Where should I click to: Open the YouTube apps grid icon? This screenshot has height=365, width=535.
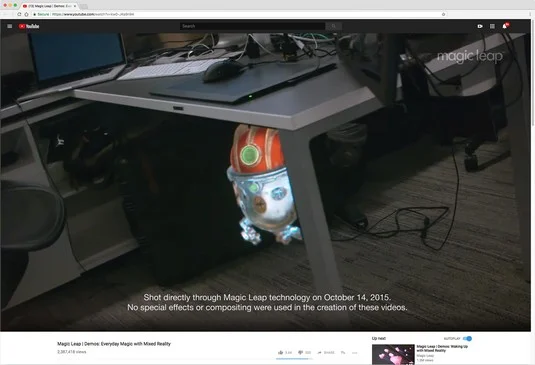coord(492,26)
